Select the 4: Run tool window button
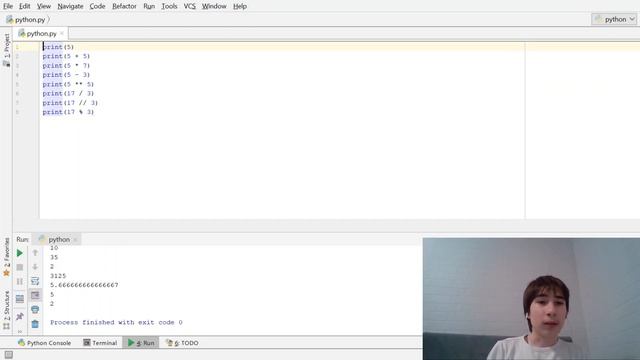 click(x=141, y=343)
